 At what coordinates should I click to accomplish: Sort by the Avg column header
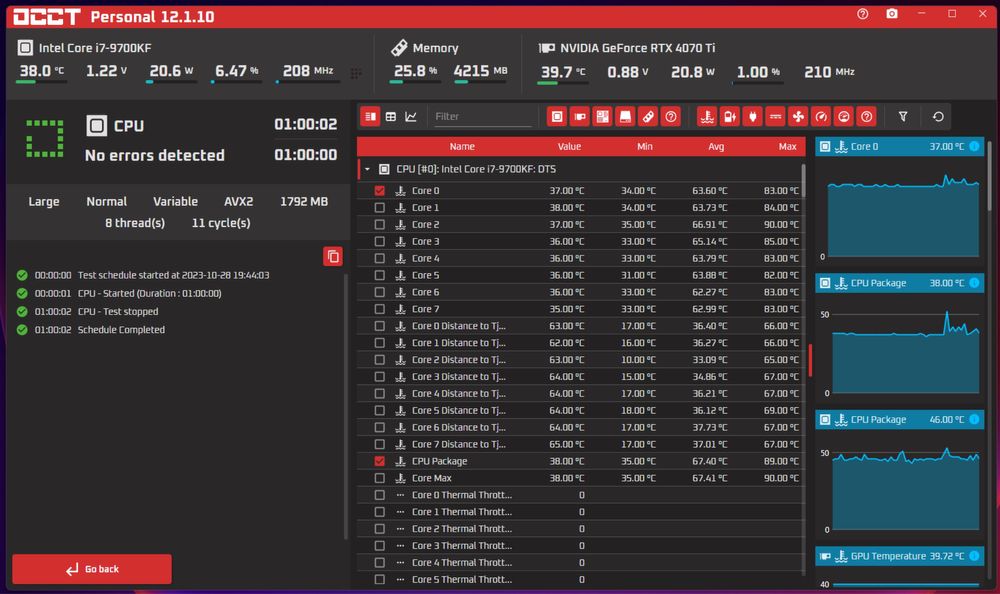coord(716,146)
